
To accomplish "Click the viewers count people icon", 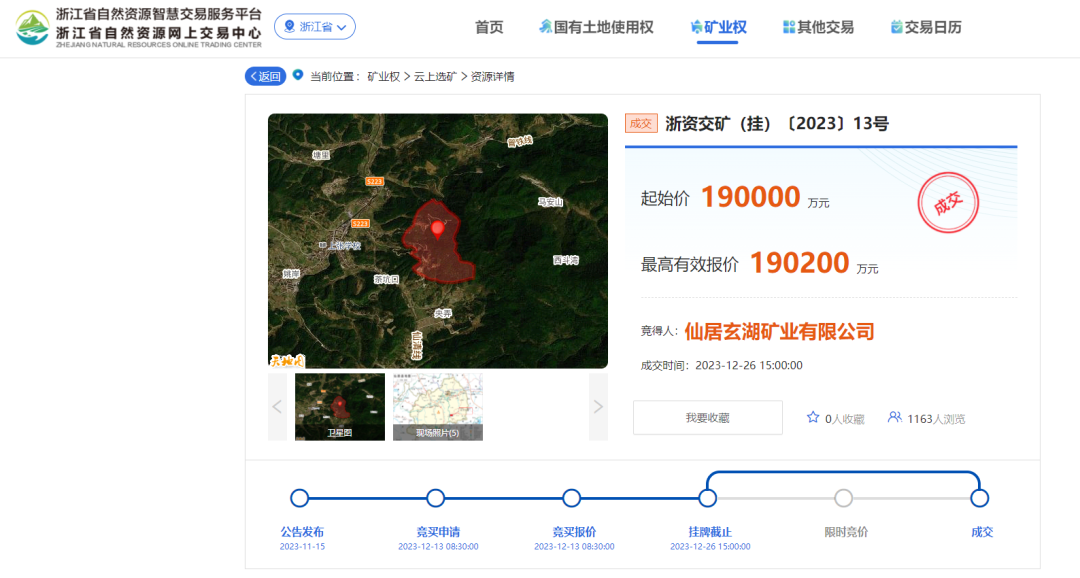I will tap(894, 417).
